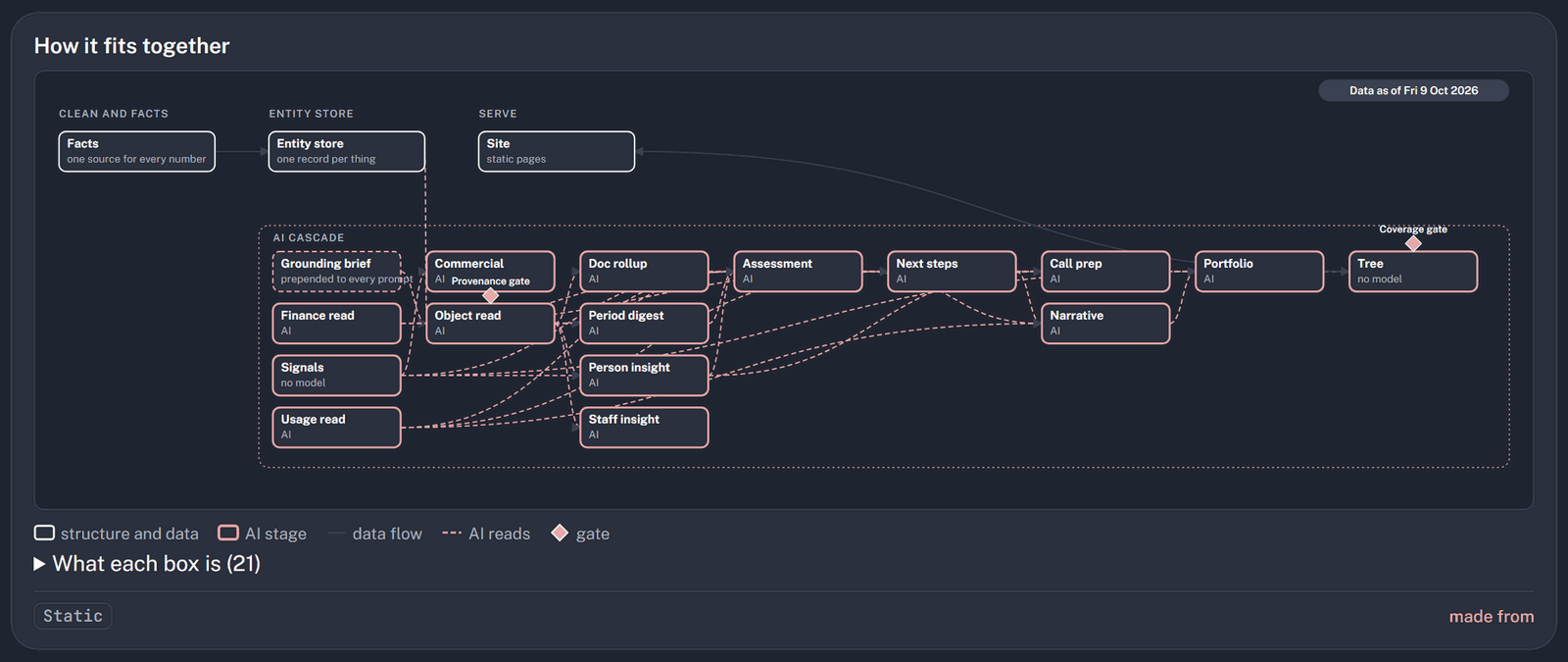Viewport: 1568px width, 662px height.
Task: Select the Site static pages node
Action: coord(557,151)
